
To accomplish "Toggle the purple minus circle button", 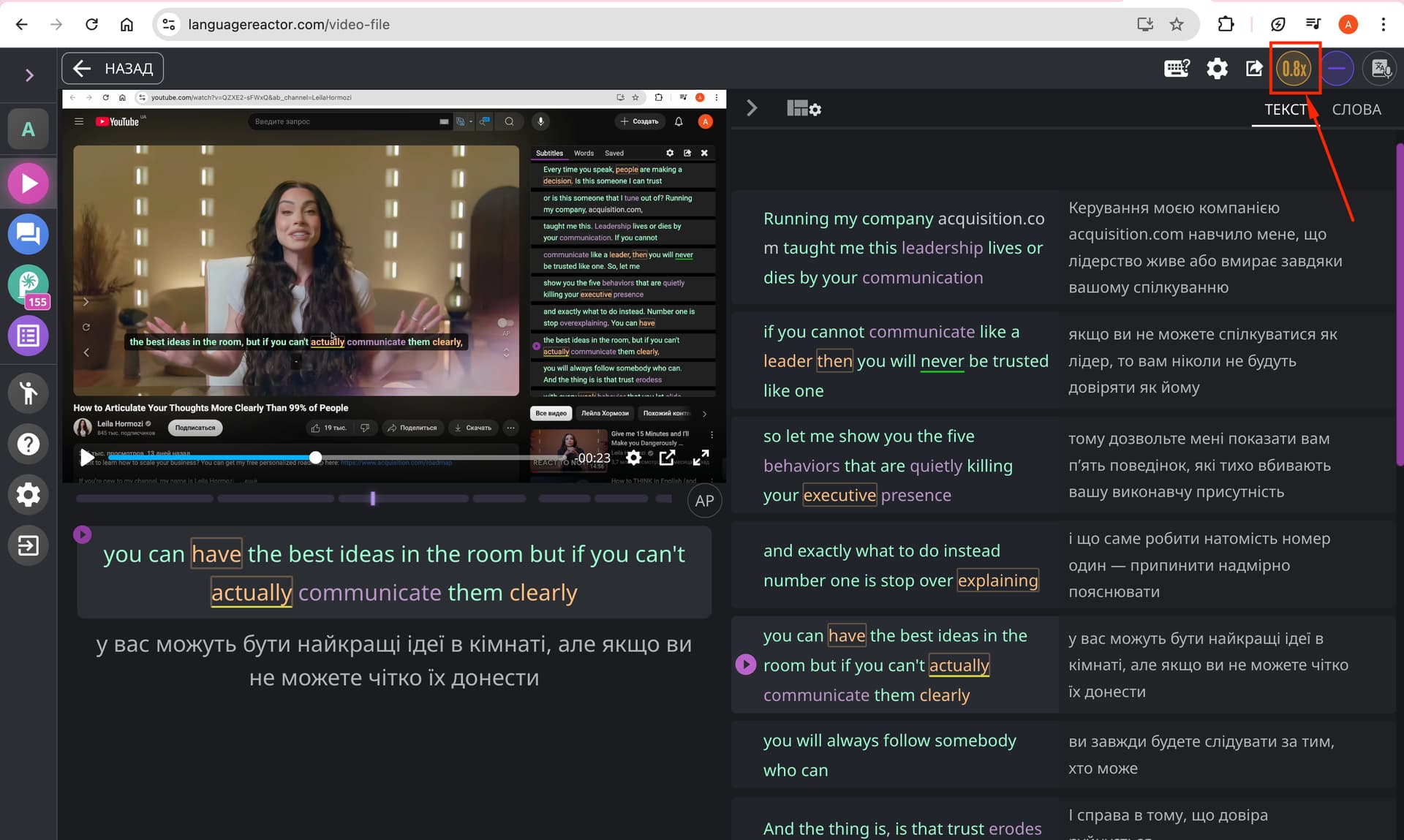I will pos(1337,69).
